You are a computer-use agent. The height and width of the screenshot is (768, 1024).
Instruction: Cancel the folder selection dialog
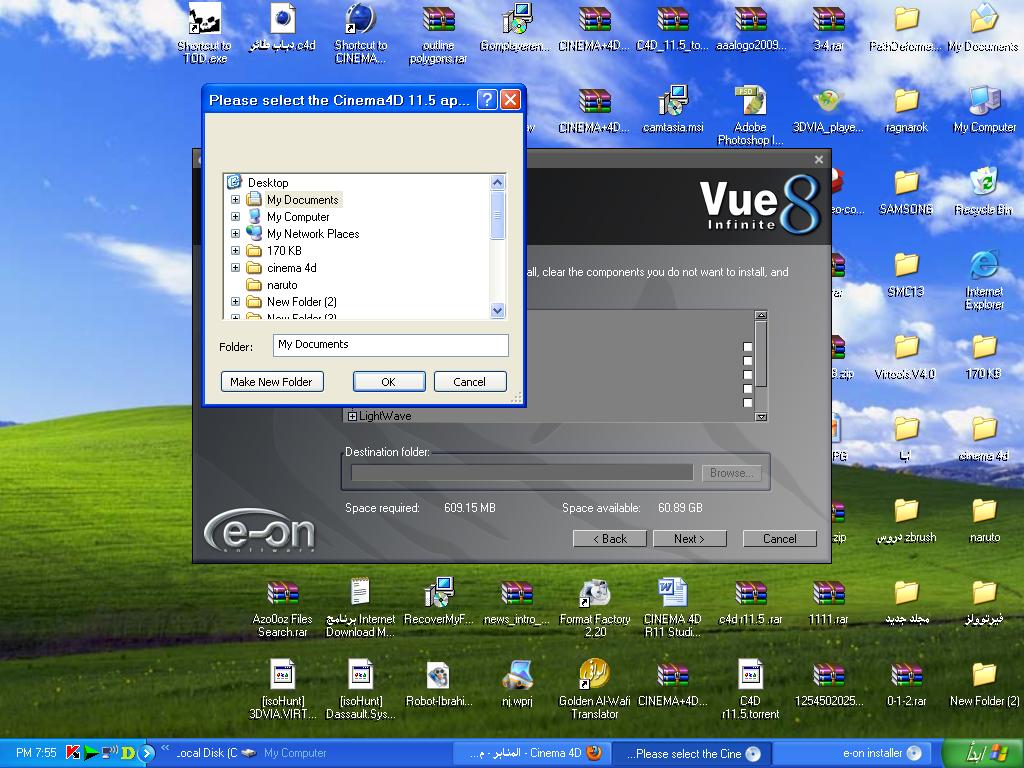pyautogui.click(x=470, y=381)
